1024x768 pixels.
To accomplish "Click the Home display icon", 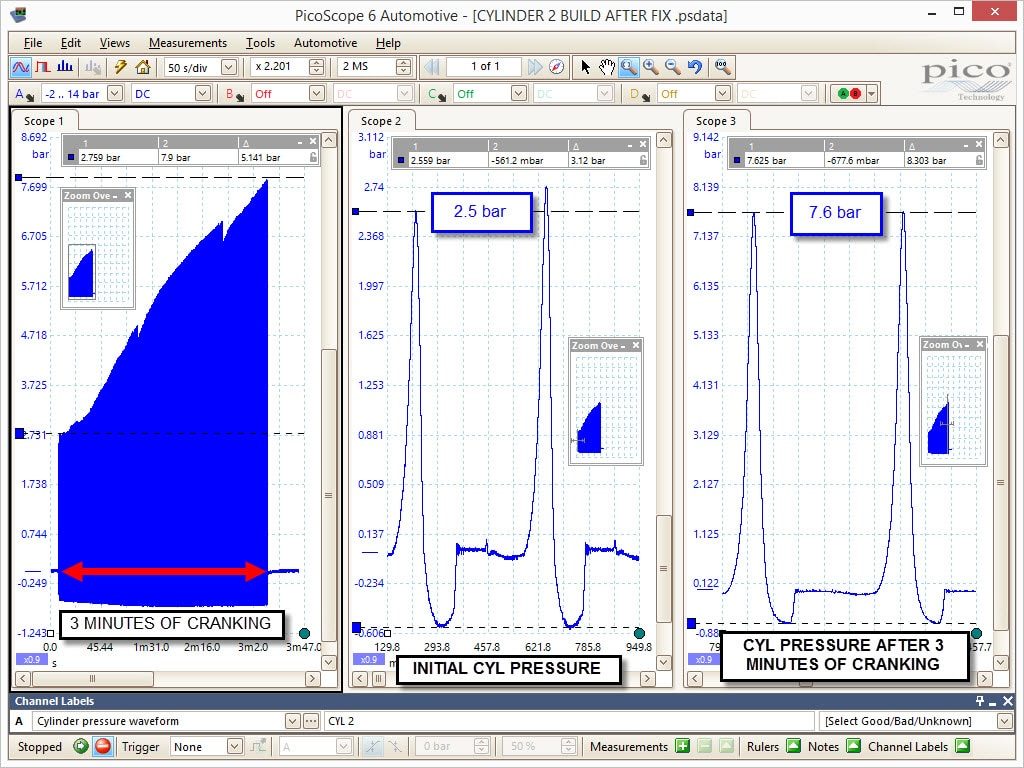I will click(143, 67).
